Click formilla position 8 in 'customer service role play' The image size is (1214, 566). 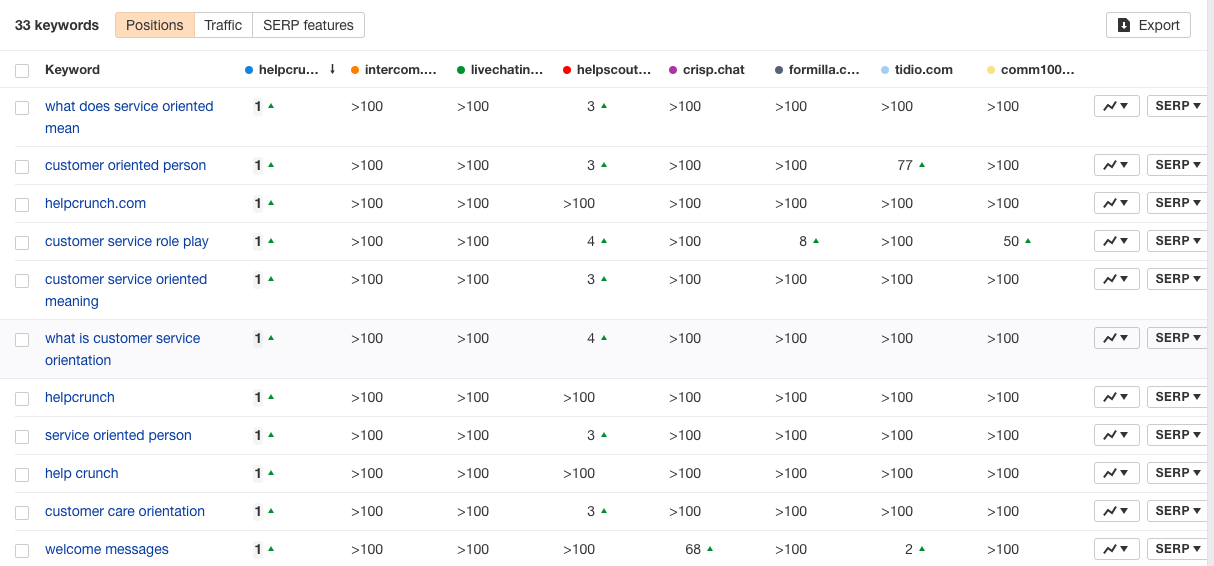[803, 241]
